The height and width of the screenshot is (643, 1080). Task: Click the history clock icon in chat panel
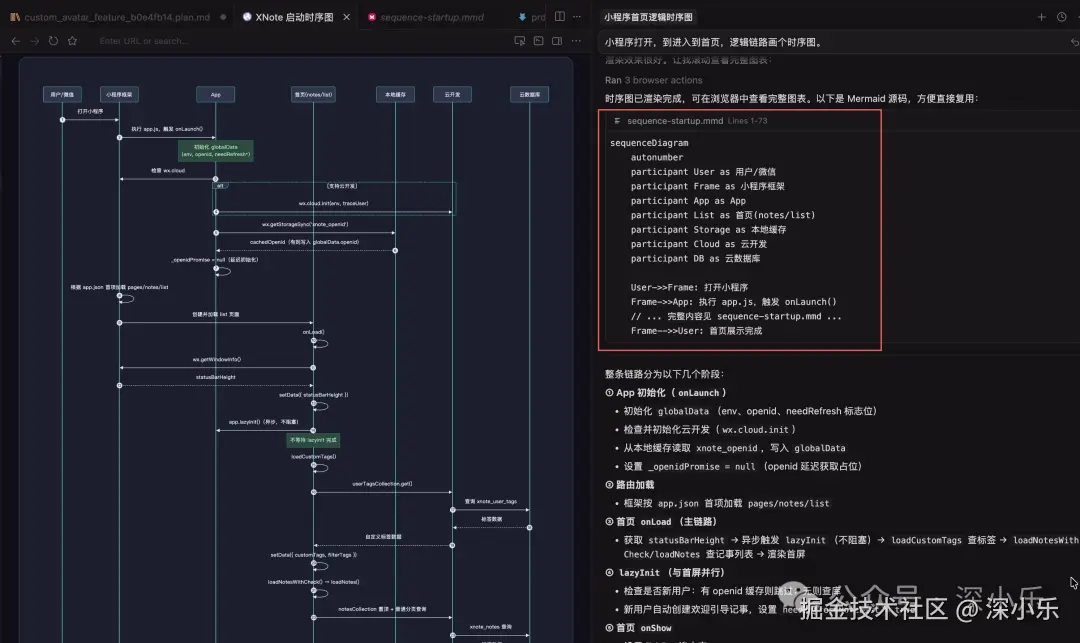pyautogui.click(x=1061, y=17)
